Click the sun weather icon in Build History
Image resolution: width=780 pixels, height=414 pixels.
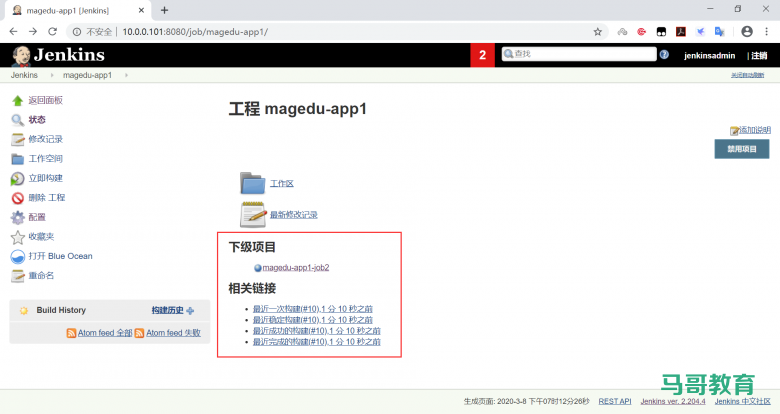click(23, 311)
